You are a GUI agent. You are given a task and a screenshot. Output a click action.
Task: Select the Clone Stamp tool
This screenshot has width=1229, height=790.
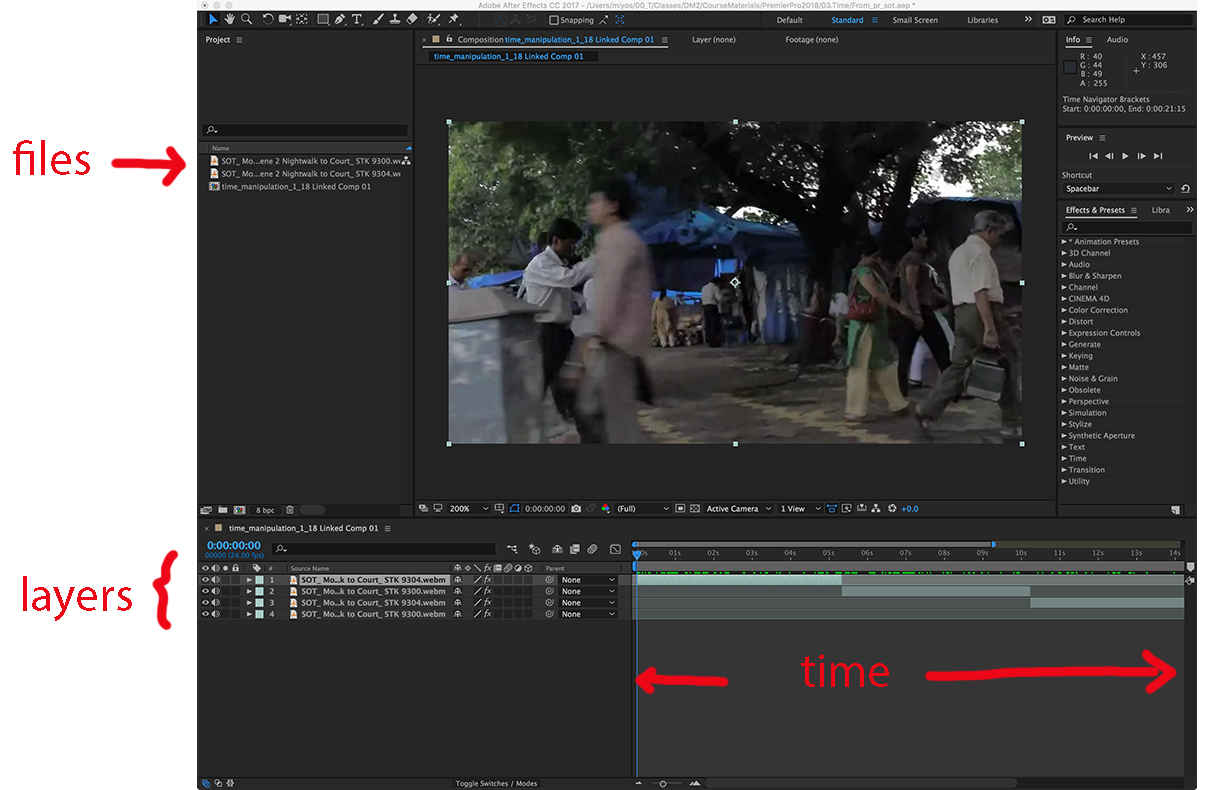[x=395, y=19]
